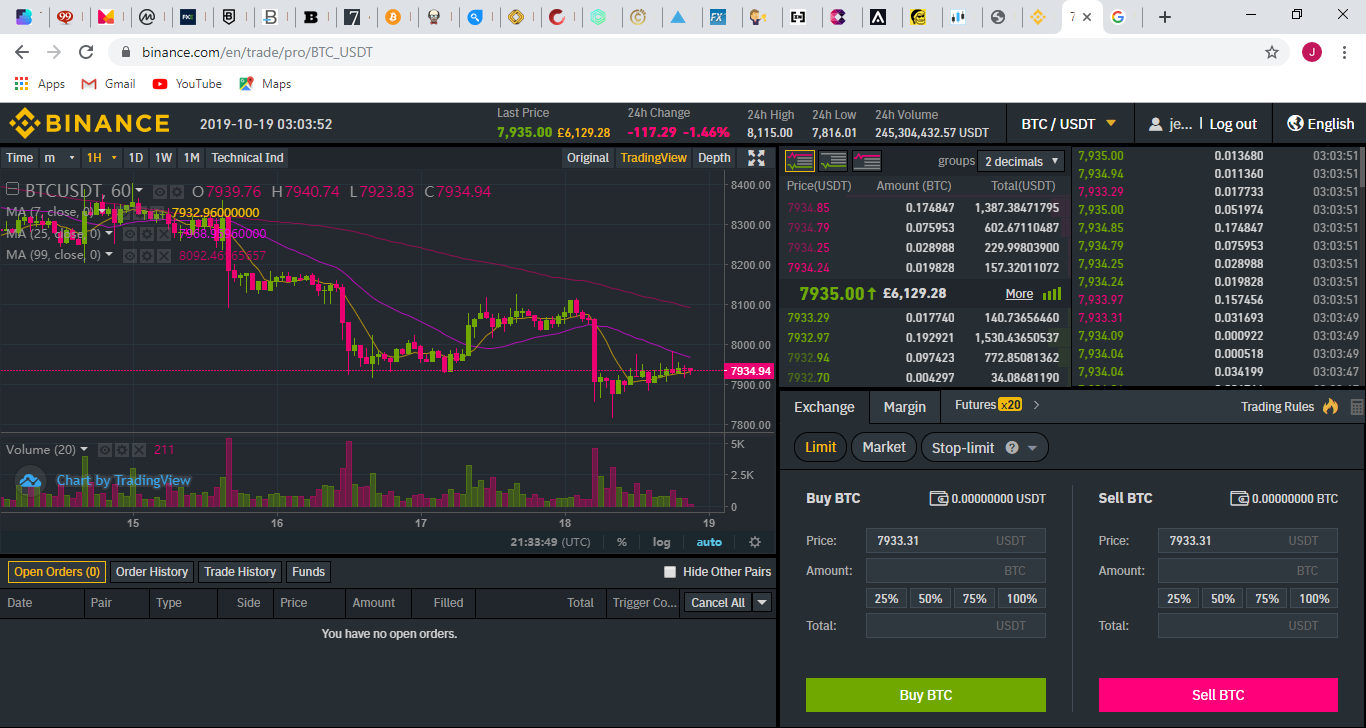The image size is (1366, 728).
Task: Open the Cancel All dropdown arrow
Action: click(x=762, y=602)
